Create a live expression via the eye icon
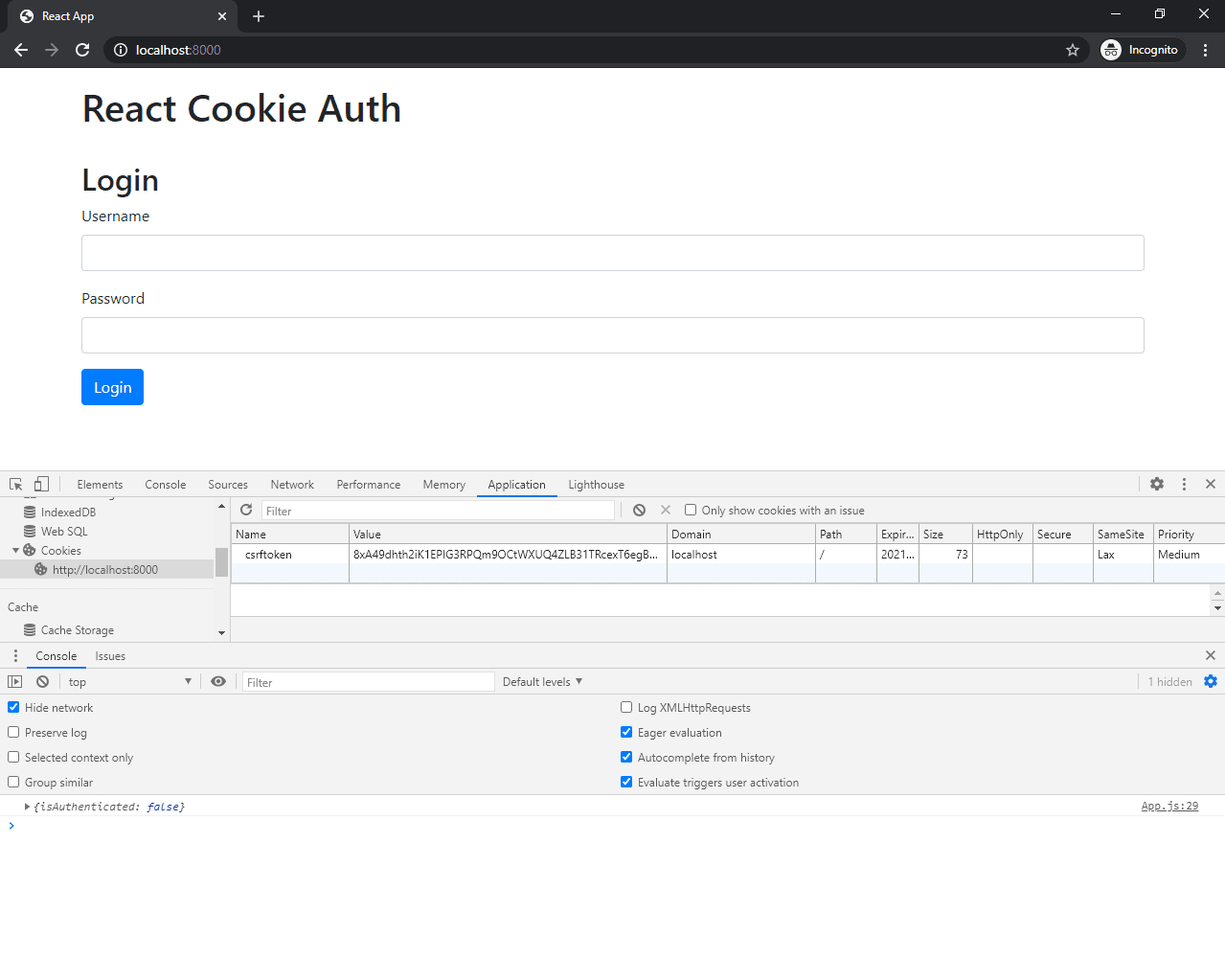Screen dimensions: 1225x980 tap(218, 681)
